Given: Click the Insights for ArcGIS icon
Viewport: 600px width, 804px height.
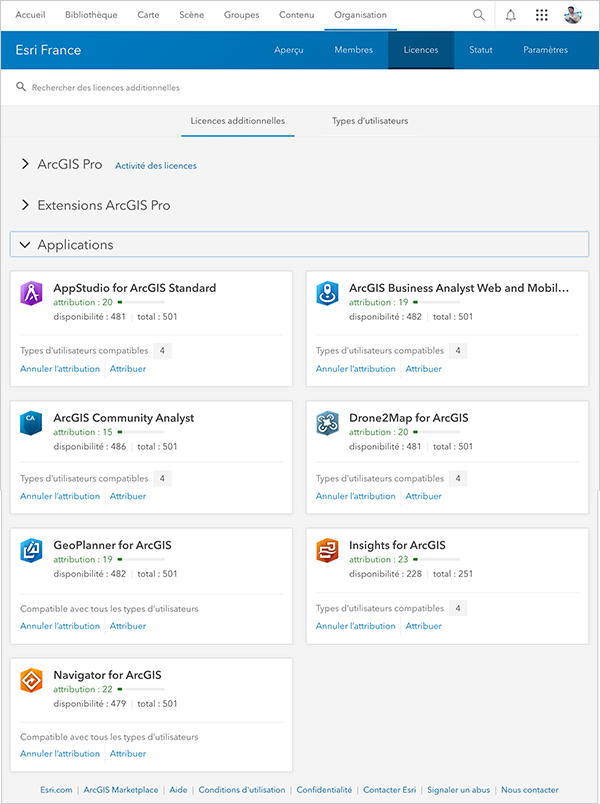Looking at the screenshot, I should click(x=327, y=551).
